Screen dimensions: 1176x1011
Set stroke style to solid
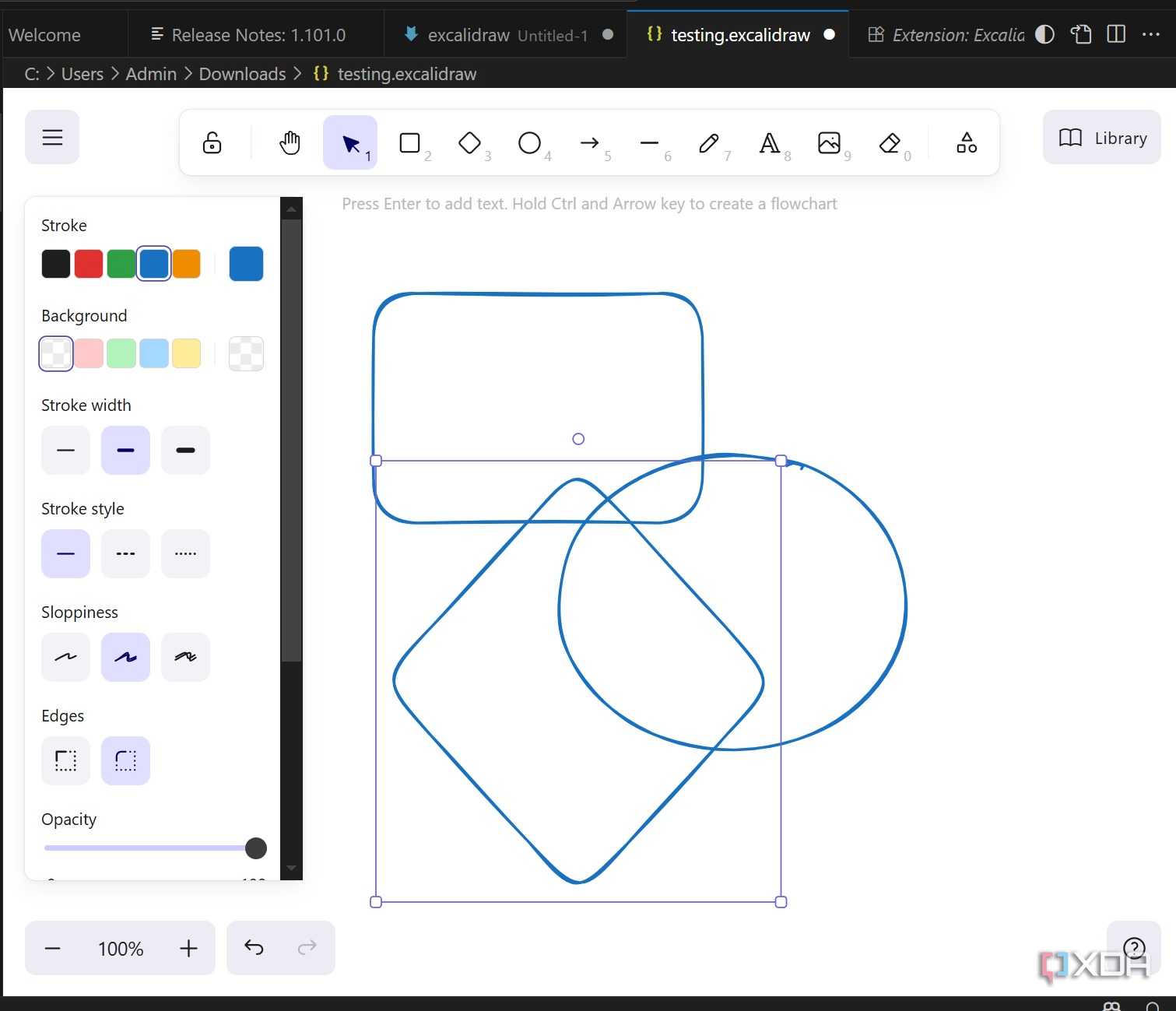66,553
